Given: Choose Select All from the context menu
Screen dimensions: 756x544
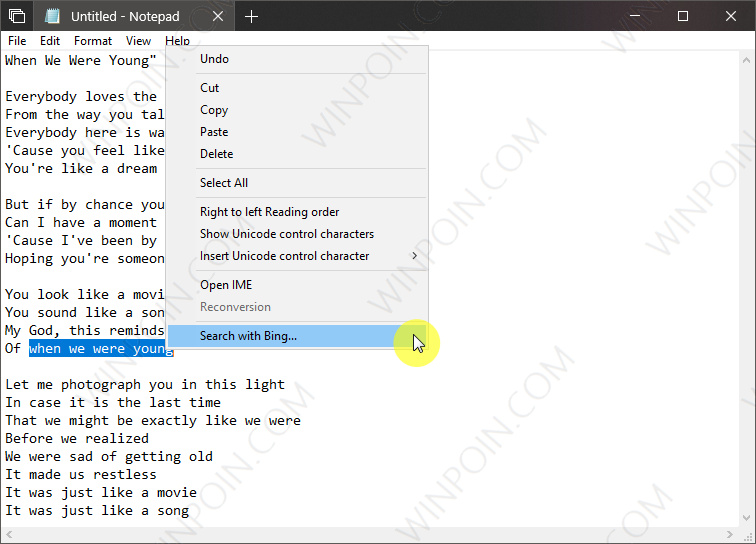Looking at the screenshot, I should tap(297, 183).
